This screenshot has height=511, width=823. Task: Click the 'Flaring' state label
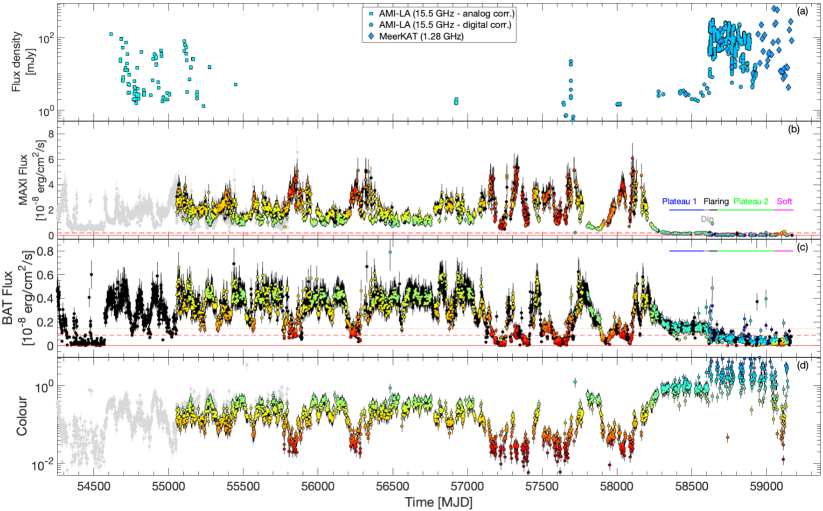pyautogui.click(x=716, y=201)
